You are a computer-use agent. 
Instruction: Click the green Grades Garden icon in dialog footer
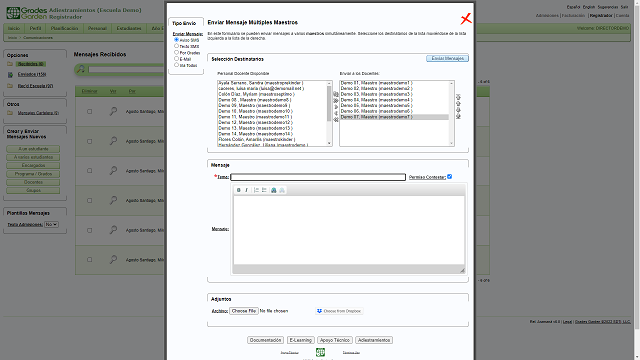pyautogui.click(x=320, y=352)
